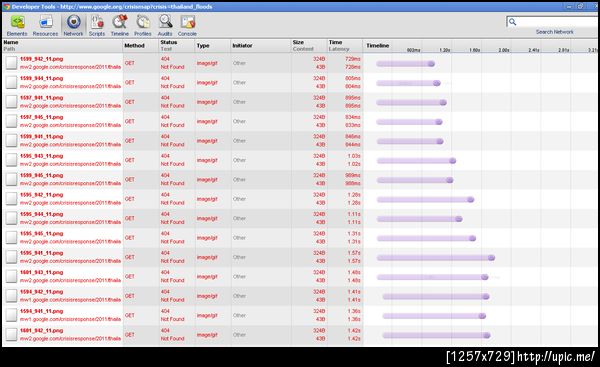Click file icon of 1601_943_11.png row

point(11,276)
